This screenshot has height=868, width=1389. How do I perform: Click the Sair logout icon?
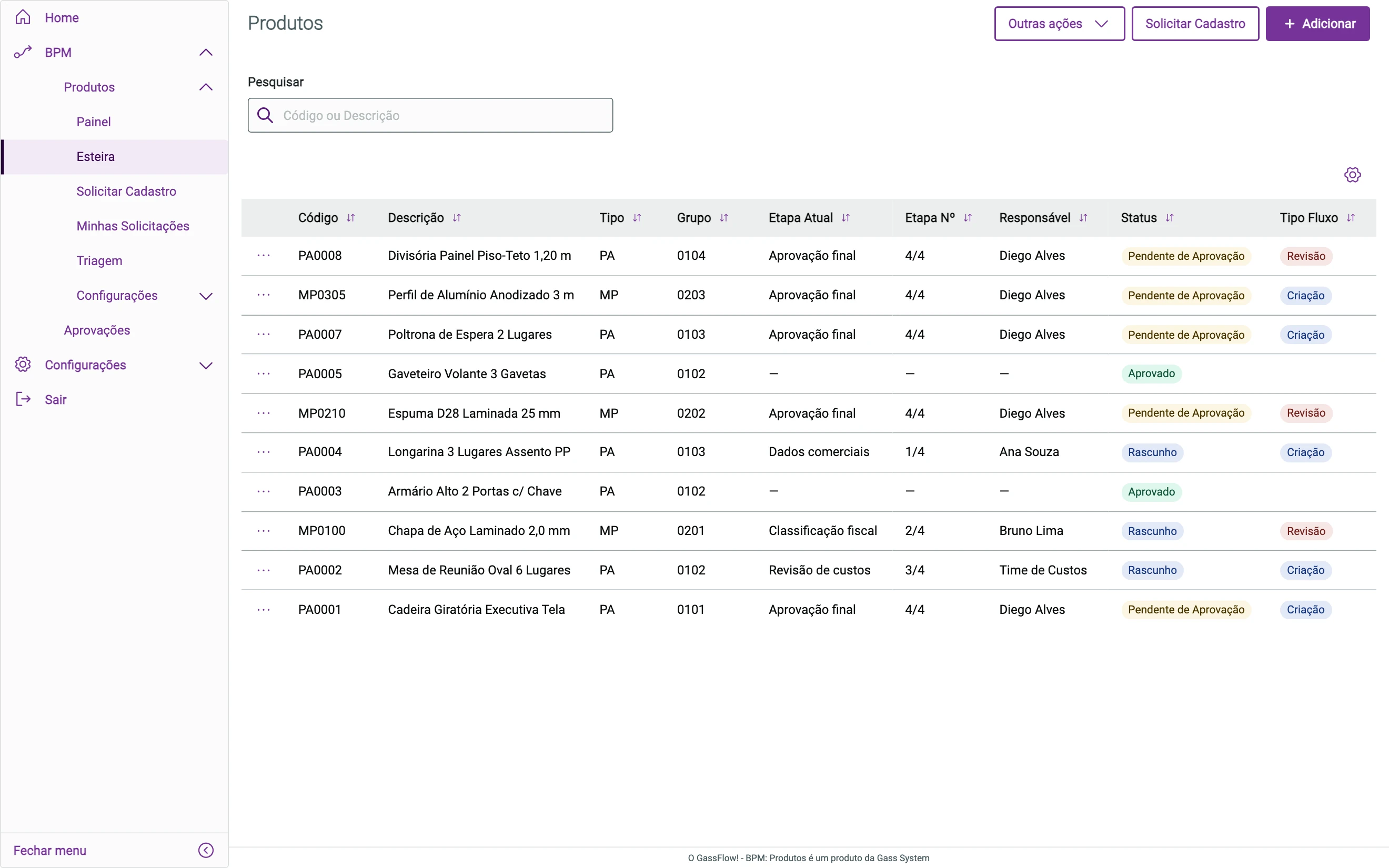[x=23, y=400]
